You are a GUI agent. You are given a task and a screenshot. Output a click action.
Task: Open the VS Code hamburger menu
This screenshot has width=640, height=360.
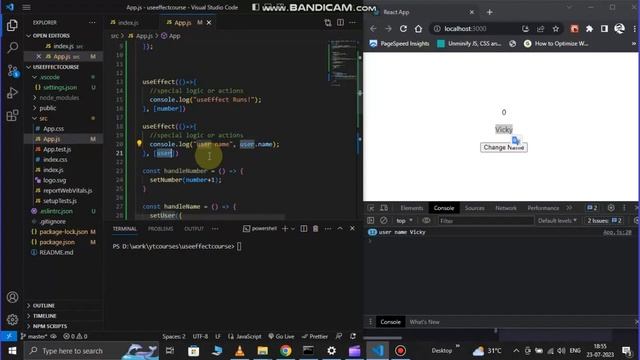click(x=27, y=7)
